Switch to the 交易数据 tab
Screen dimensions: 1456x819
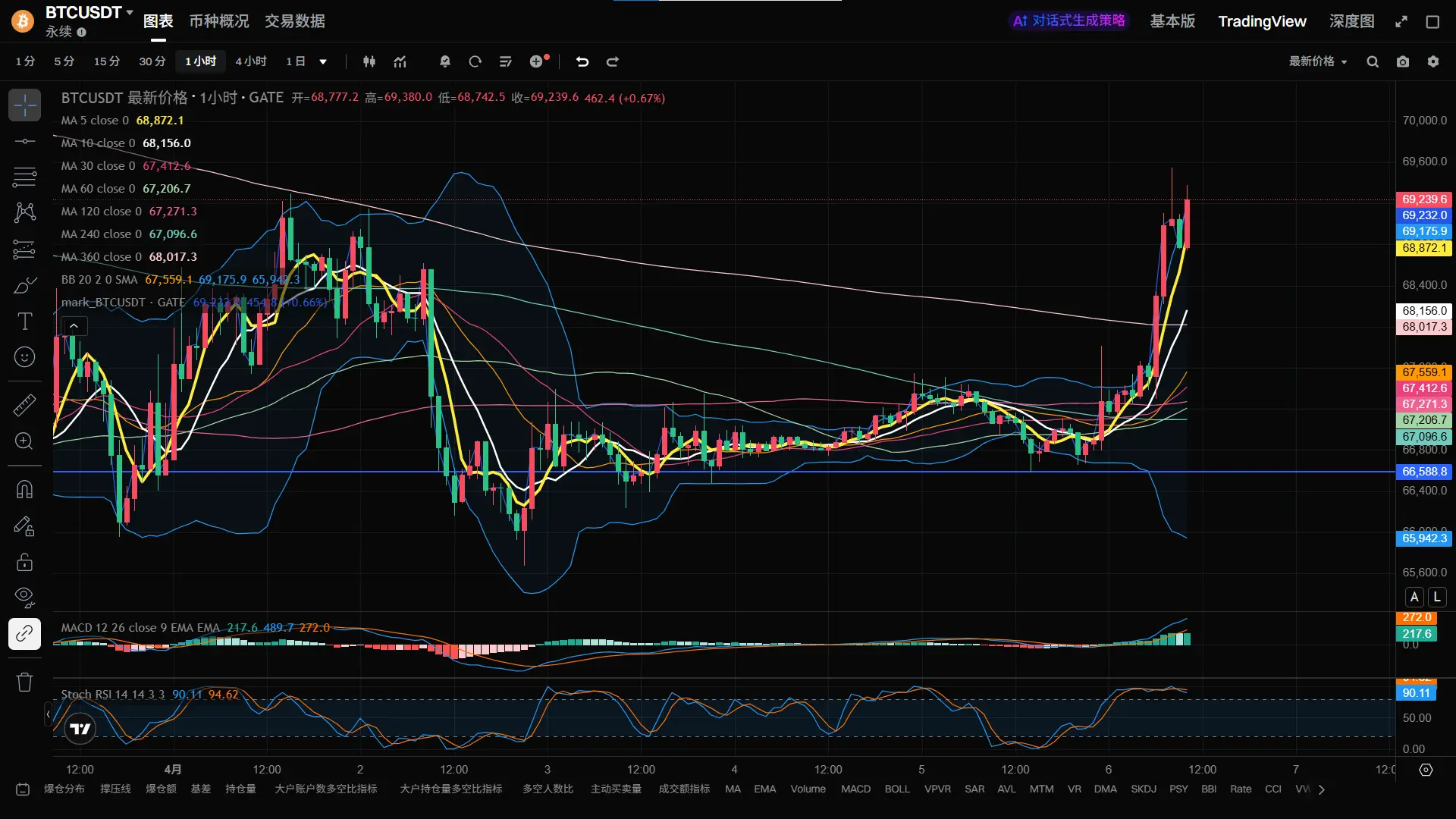pyautogui.click(x=294, y=21)
